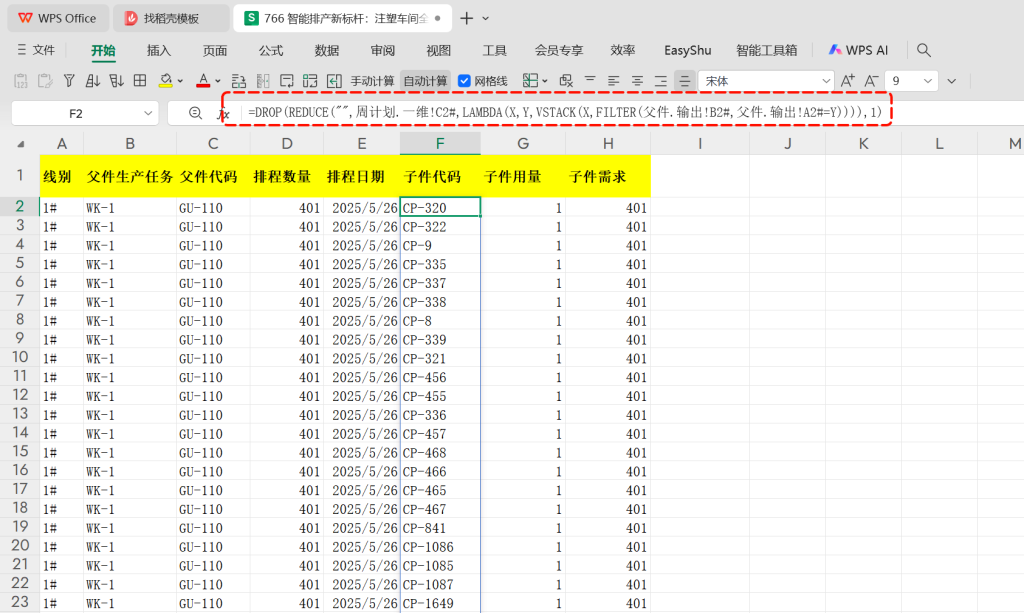This screenshot has width=1024, height=613.
Task: Switch to the 公式 ribbon tab
Action: coord(270,50)
